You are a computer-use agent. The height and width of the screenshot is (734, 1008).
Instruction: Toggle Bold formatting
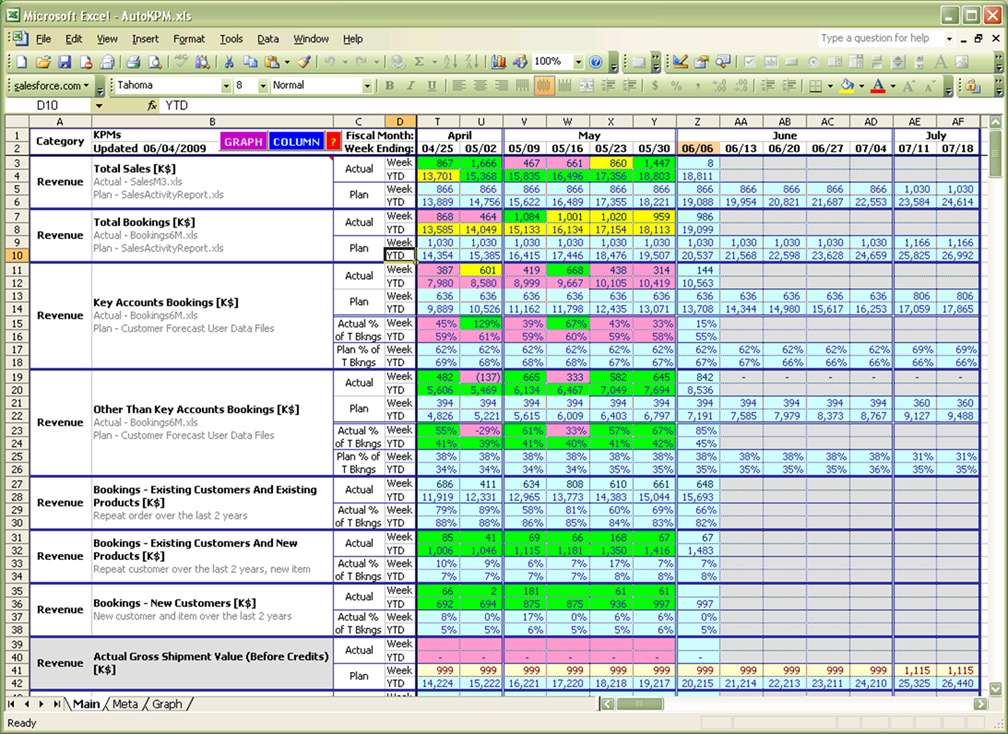coord(390,85)
